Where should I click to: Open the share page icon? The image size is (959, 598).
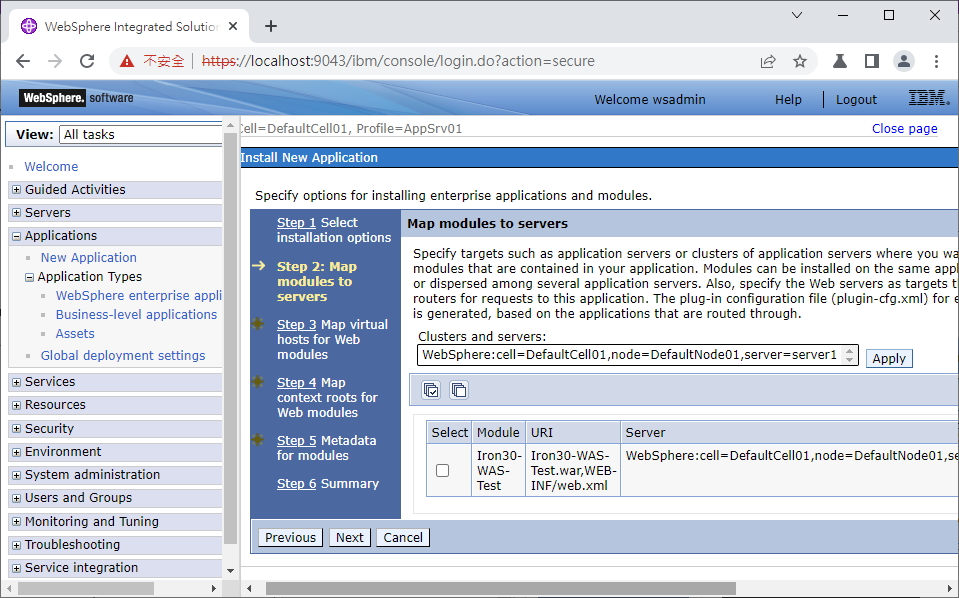(768, 61)
